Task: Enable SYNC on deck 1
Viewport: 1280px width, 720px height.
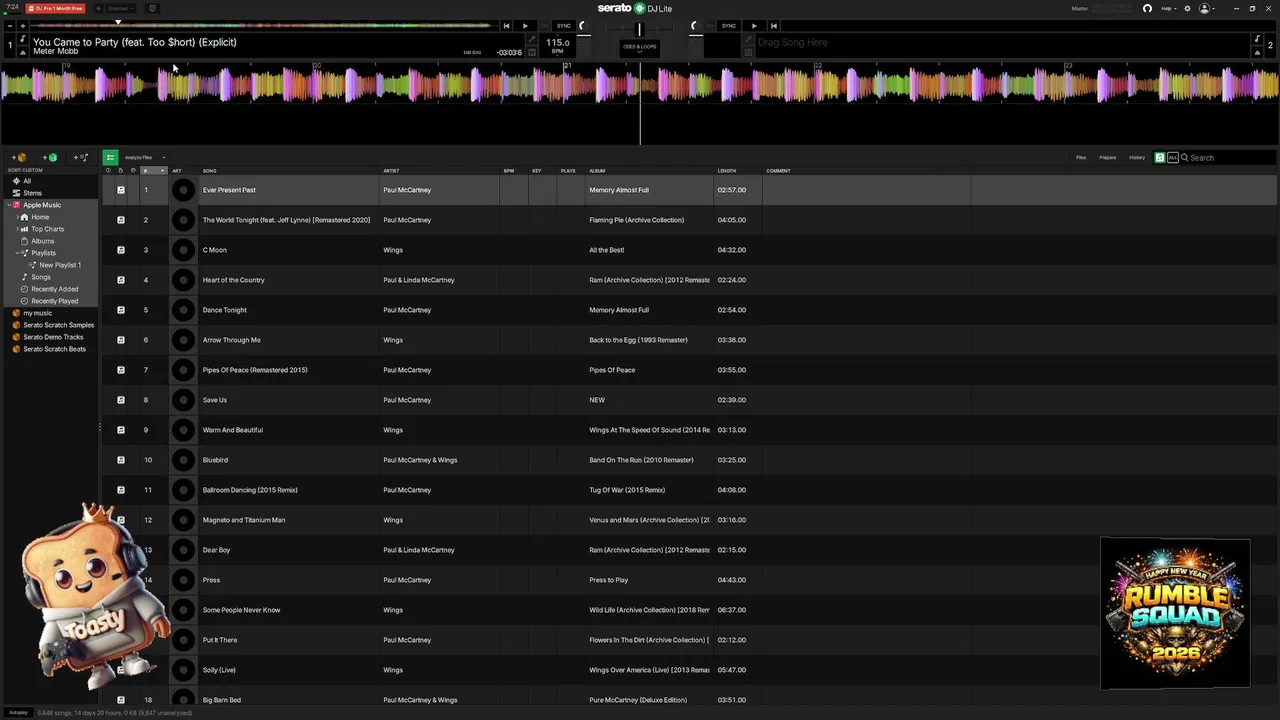Action: click(564, 26)
